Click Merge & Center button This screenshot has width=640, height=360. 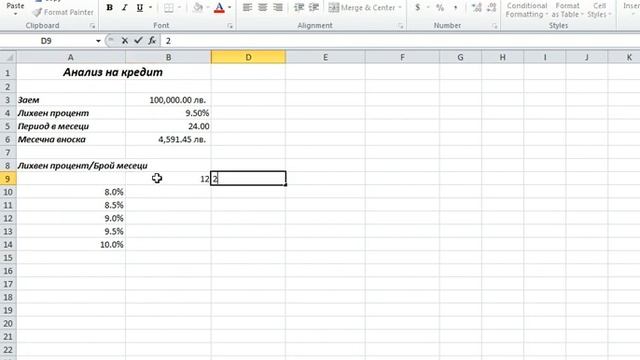[x=362, y=7]
